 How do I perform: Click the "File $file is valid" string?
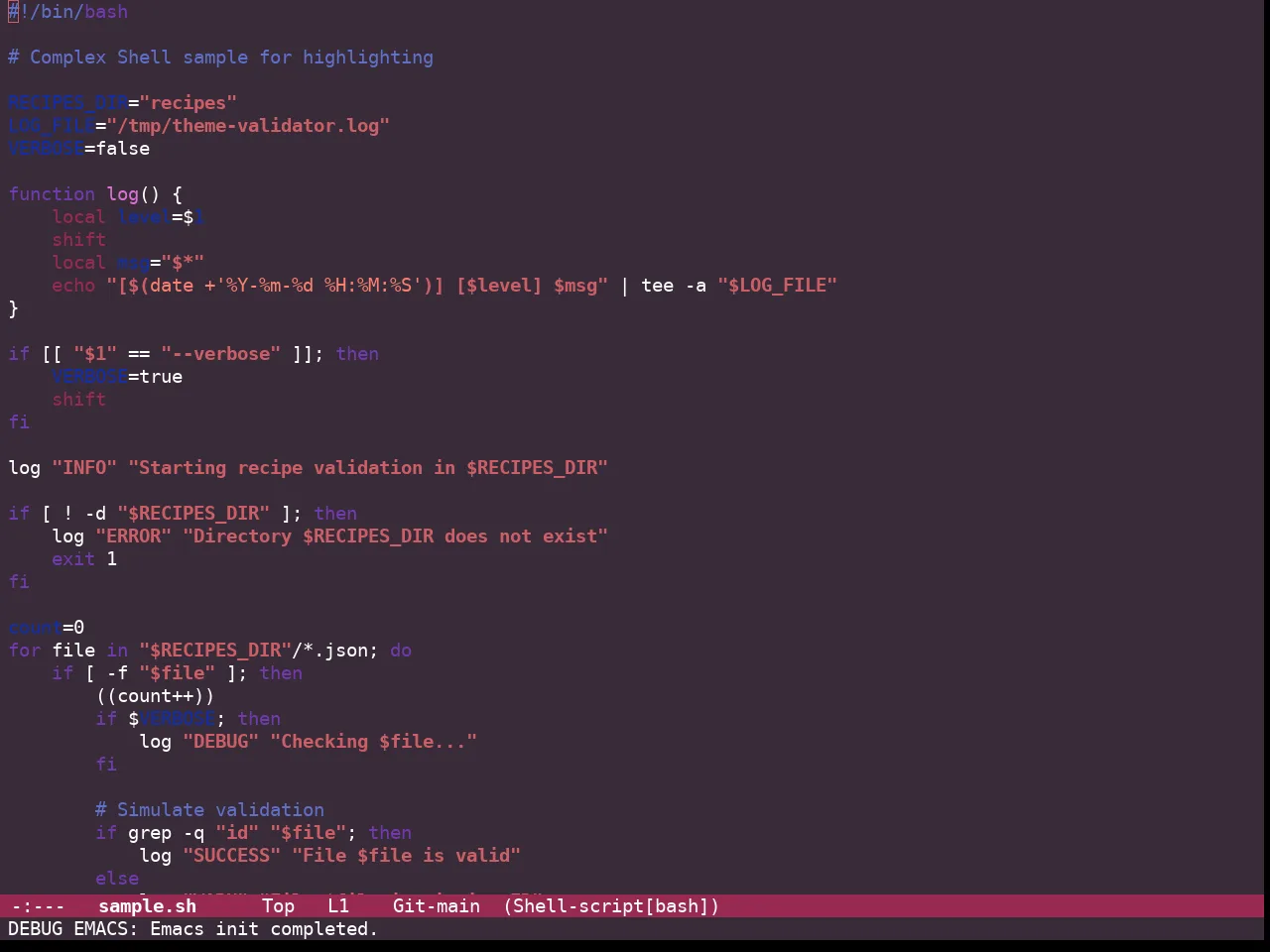click(x=407, y=856)
